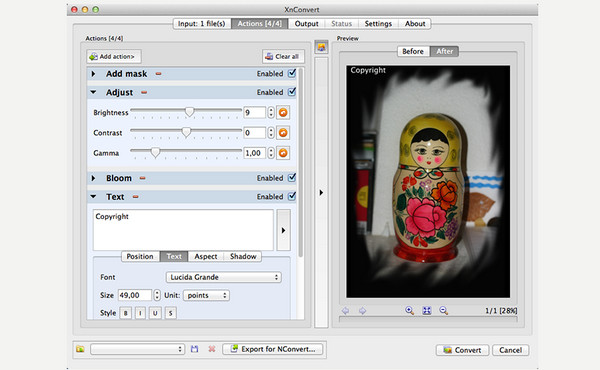Toggle Adjust Enabled checkbox
This screenshot has height=370, width=600.
click(292, 92)
